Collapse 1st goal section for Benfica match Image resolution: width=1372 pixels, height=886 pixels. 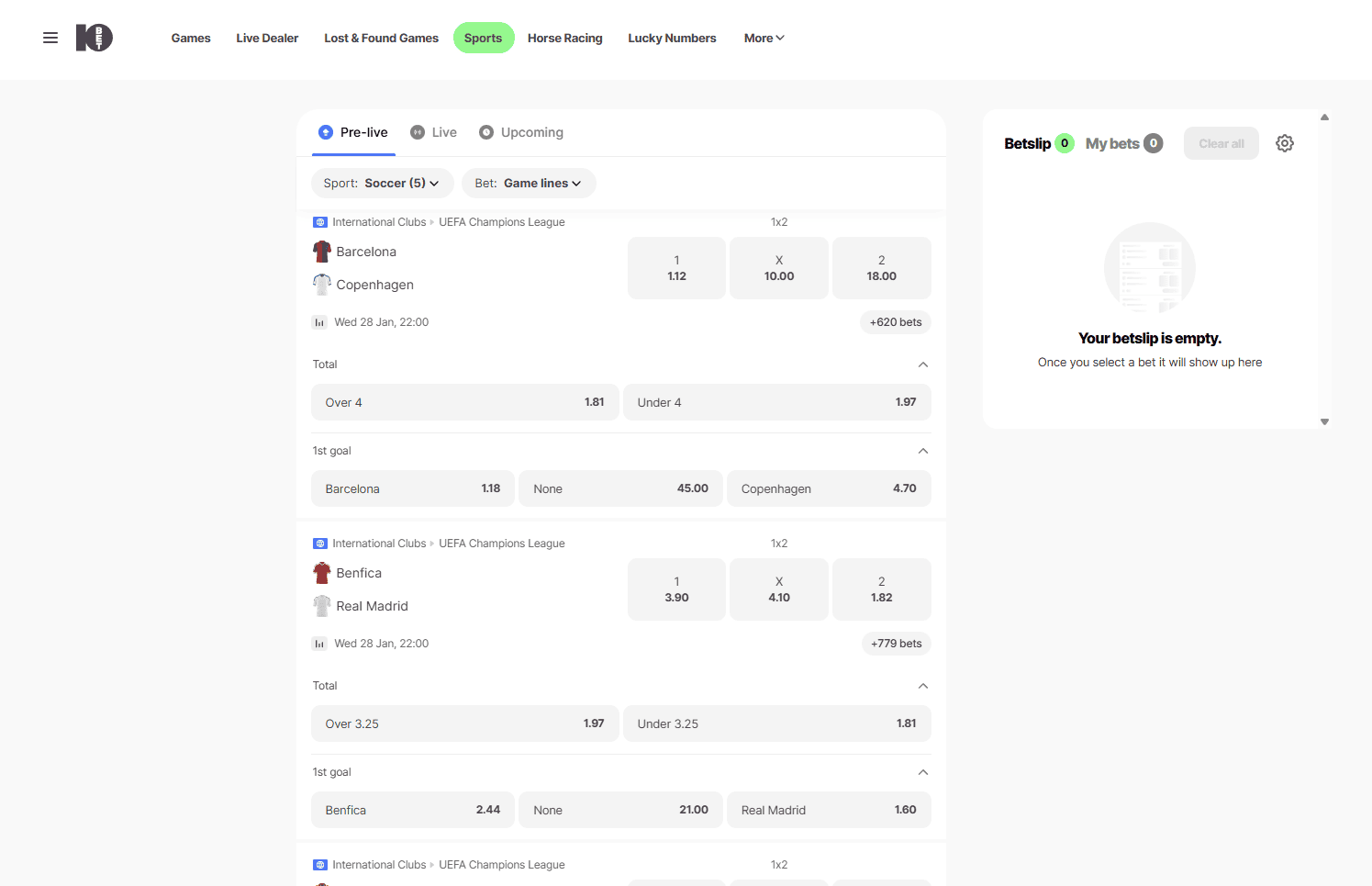coord(923,772)
